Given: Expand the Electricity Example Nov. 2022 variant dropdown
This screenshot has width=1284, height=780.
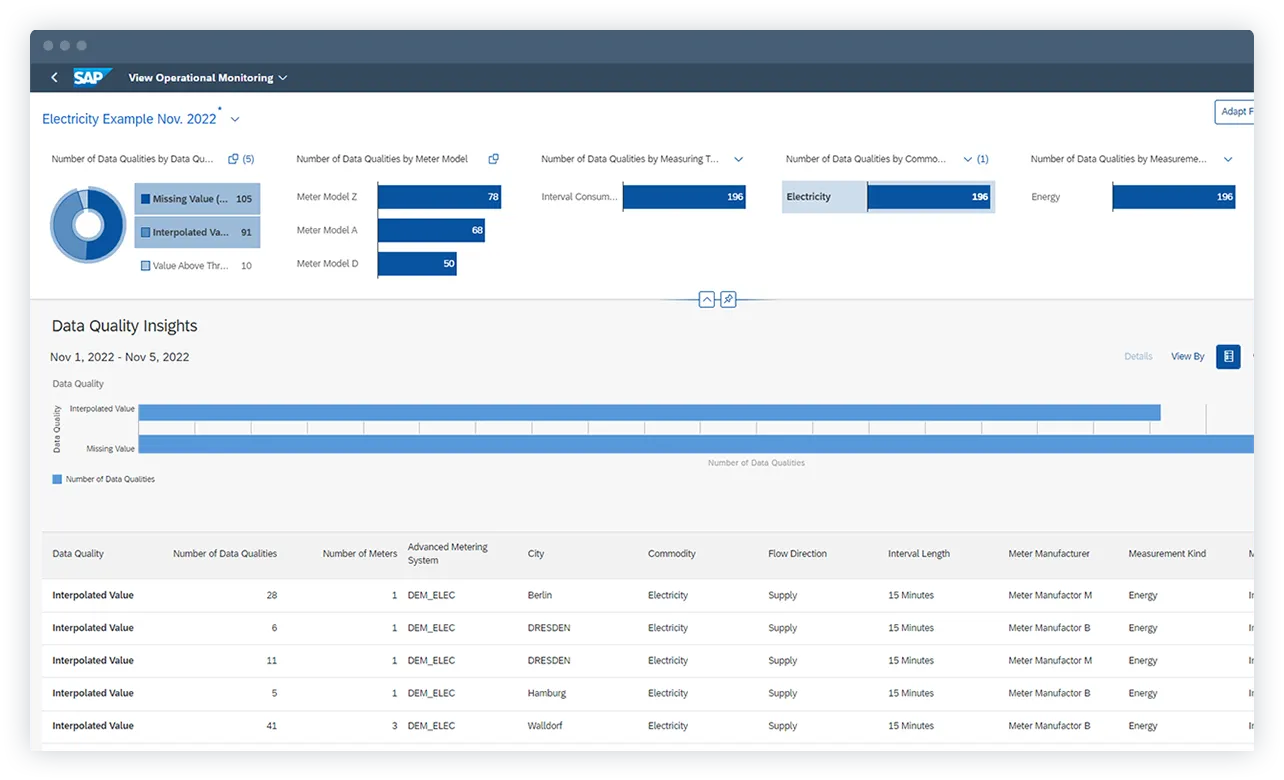Looking at the screenshot, I should 234,118.
